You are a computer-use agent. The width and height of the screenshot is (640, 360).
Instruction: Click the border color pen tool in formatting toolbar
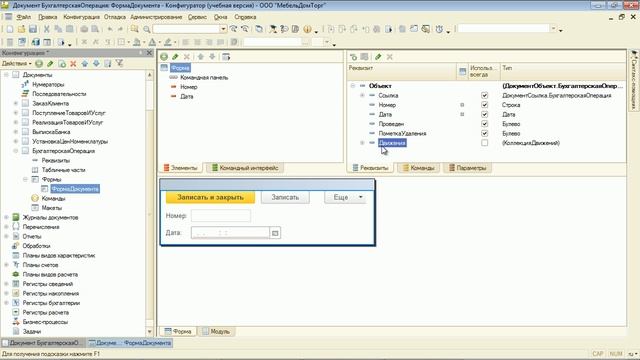tap(168, 42)
